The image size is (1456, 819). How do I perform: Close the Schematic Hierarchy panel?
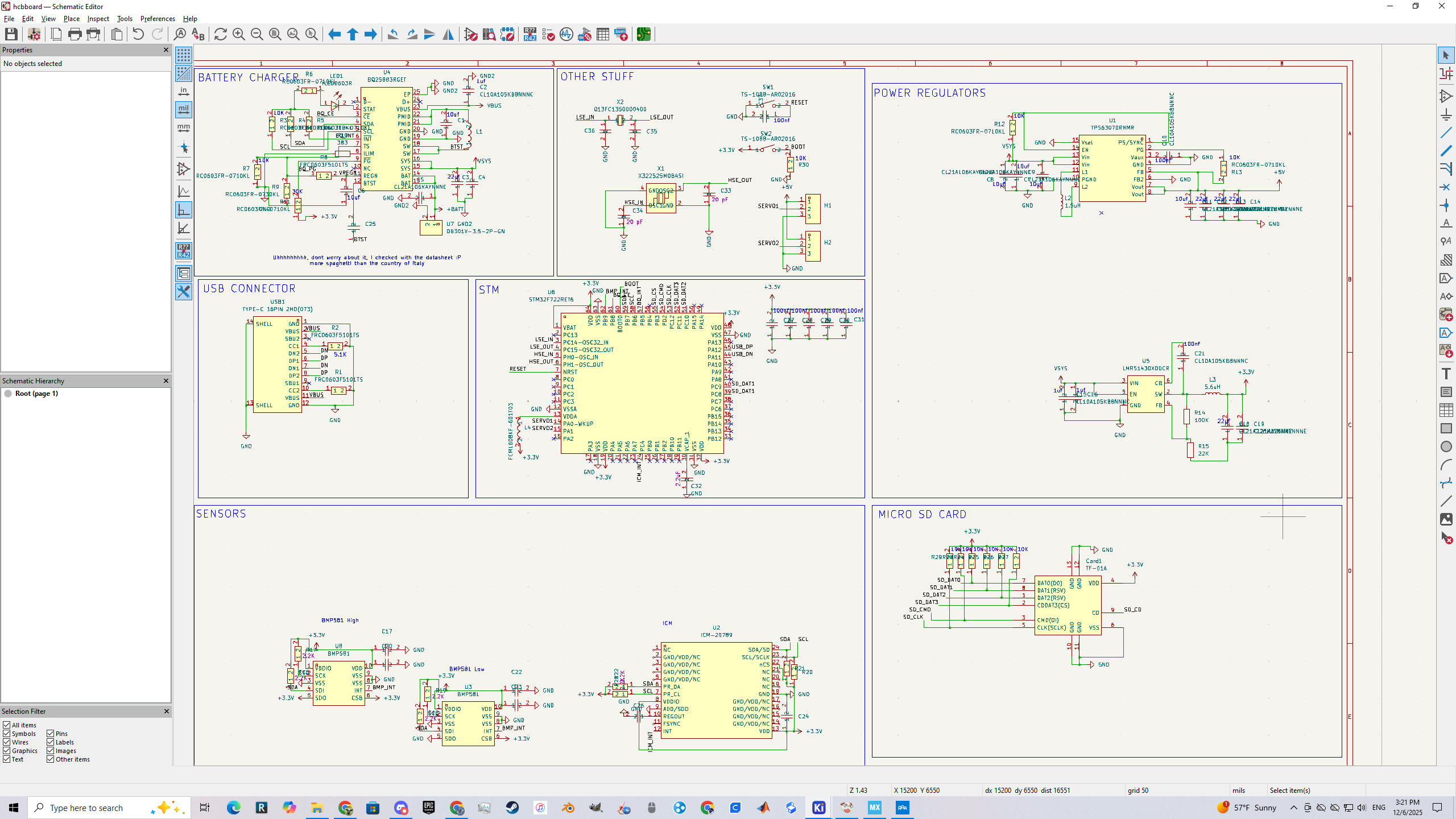pos(166,381)
